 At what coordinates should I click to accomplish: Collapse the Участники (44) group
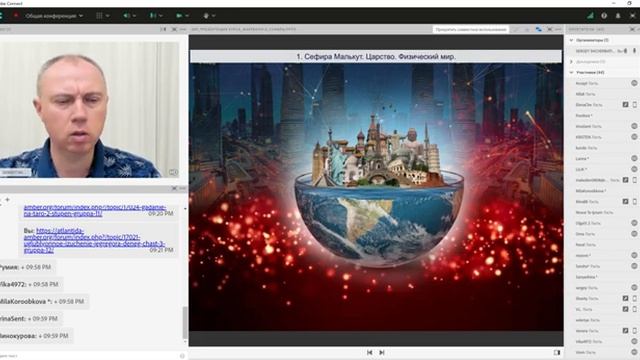[x=571, y=72]
